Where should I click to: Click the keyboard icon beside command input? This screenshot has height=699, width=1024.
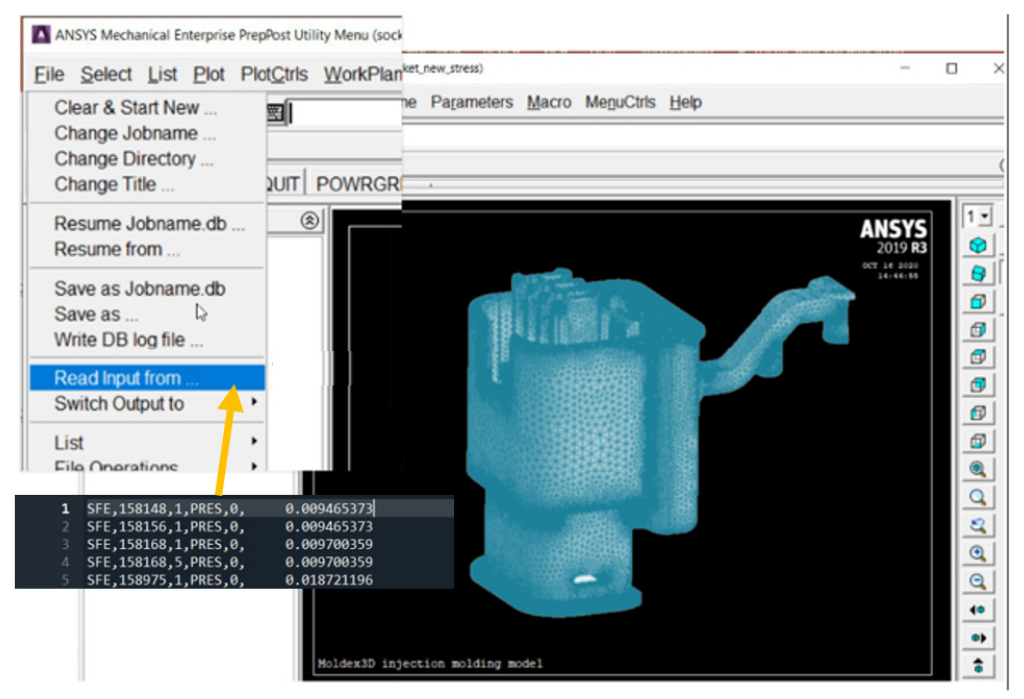pyautogui.click(x=275, y=113)
